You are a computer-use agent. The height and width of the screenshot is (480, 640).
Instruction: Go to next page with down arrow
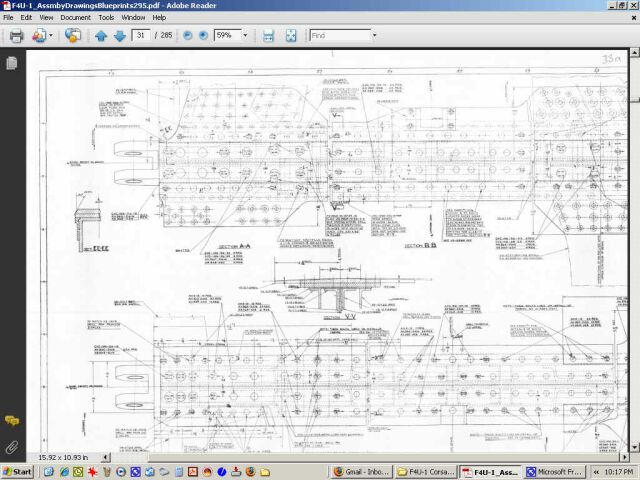point(119,35)
